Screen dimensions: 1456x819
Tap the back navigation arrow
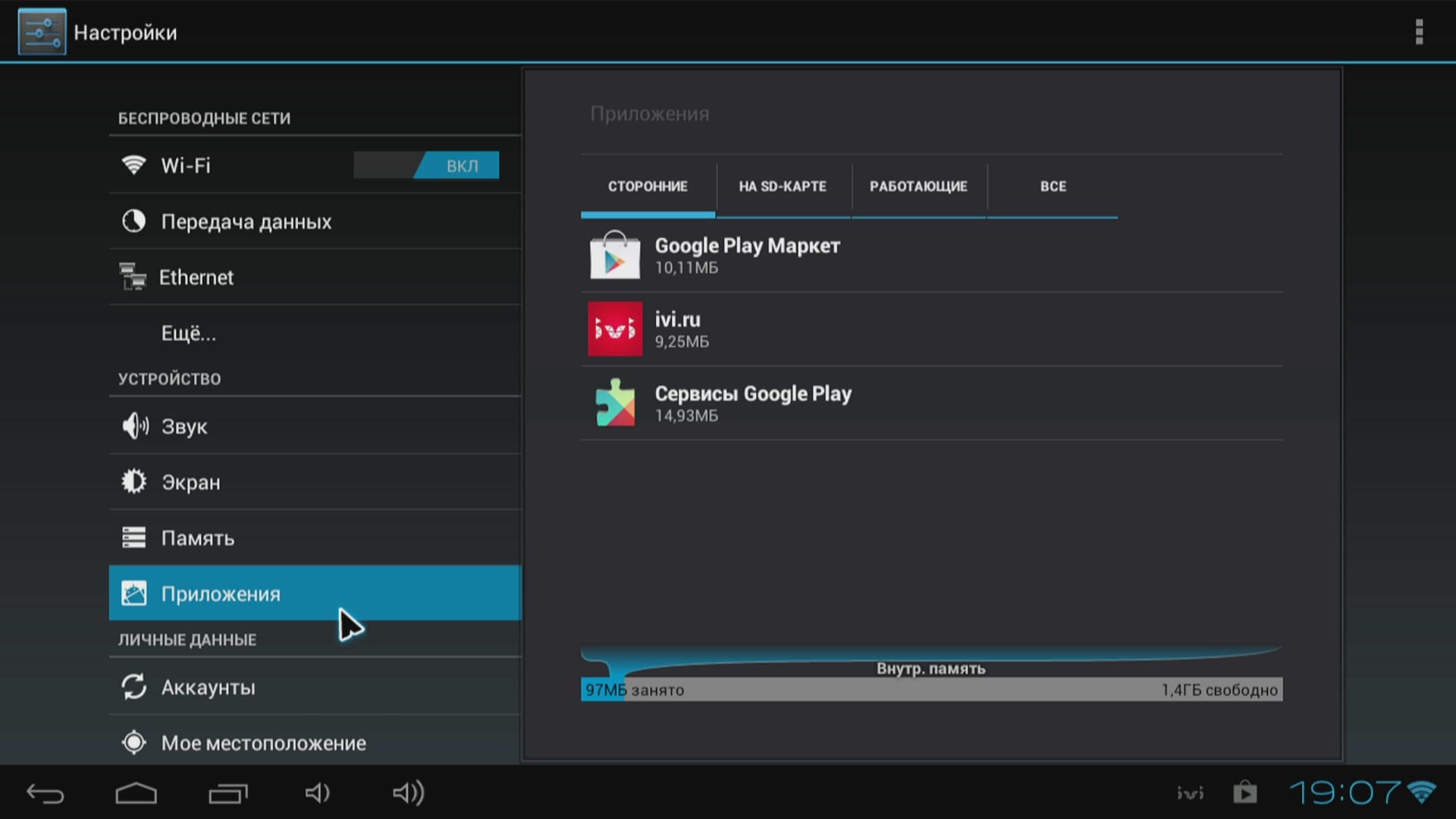click(45, 793)
